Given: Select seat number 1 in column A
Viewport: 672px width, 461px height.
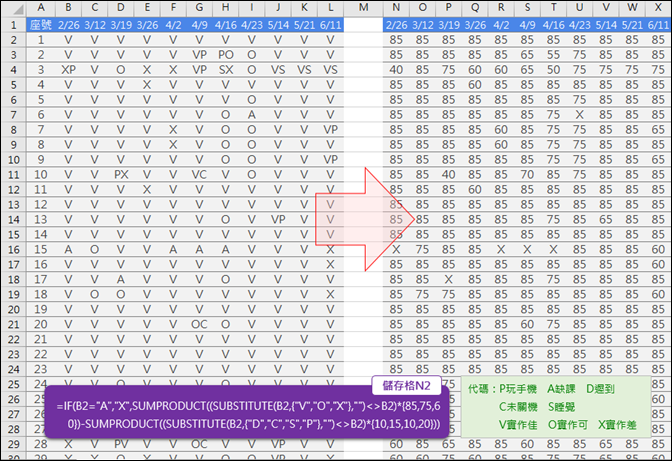Looking at the screenshot, I should click(x=41, y=40).
